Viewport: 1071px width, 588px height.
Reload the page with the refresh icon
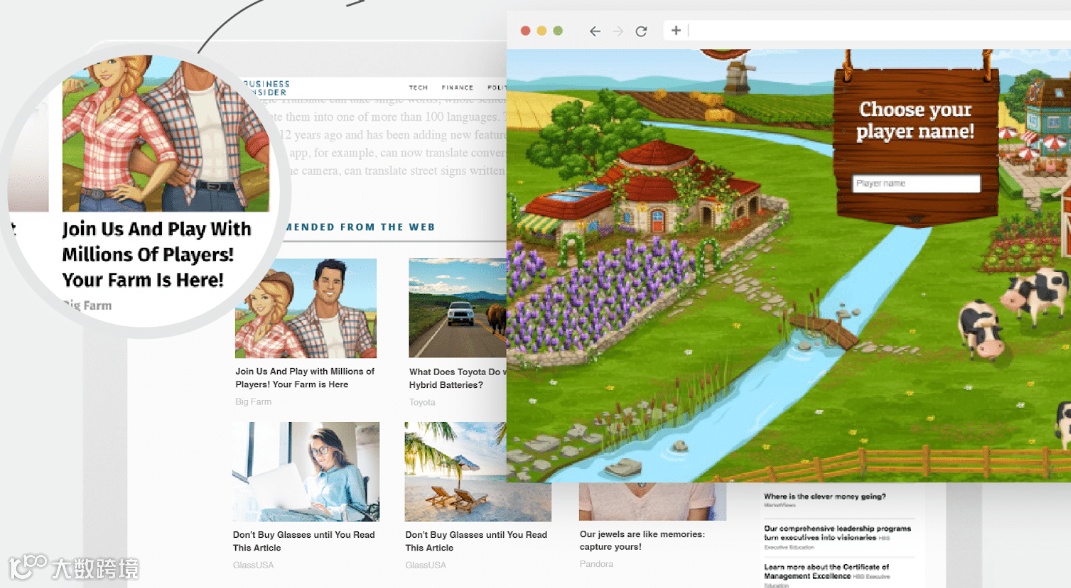tap(641, 31)
